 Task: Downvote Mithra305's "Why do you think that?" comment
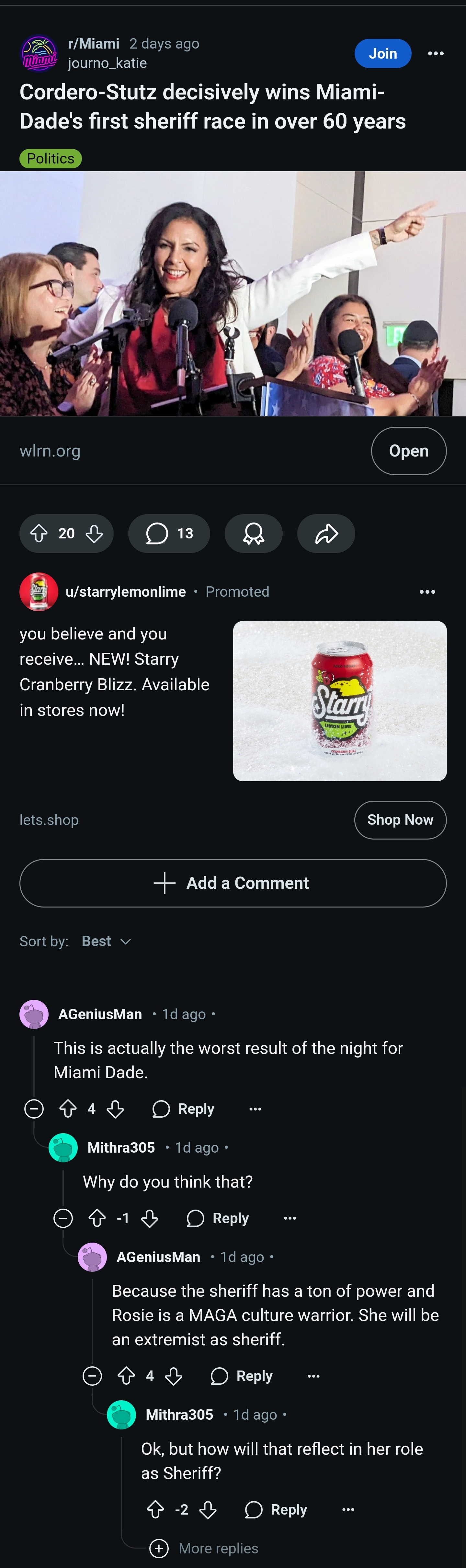(149, 1218)
